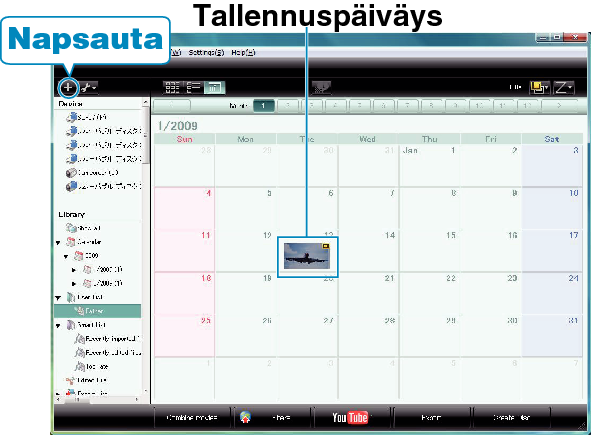Viewport: 591px width, 435px height.
Task: Click the YouTube upload button
Action: (350, 417)
